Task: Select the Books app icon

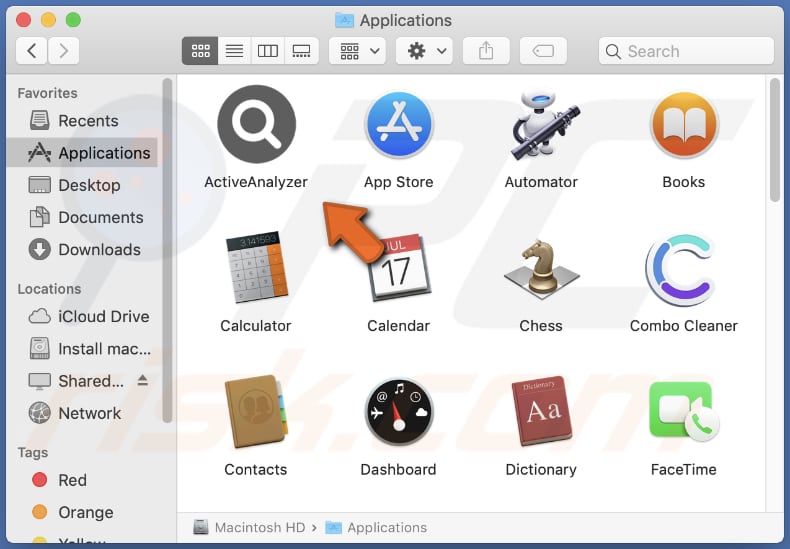Action: pos(684,125)
